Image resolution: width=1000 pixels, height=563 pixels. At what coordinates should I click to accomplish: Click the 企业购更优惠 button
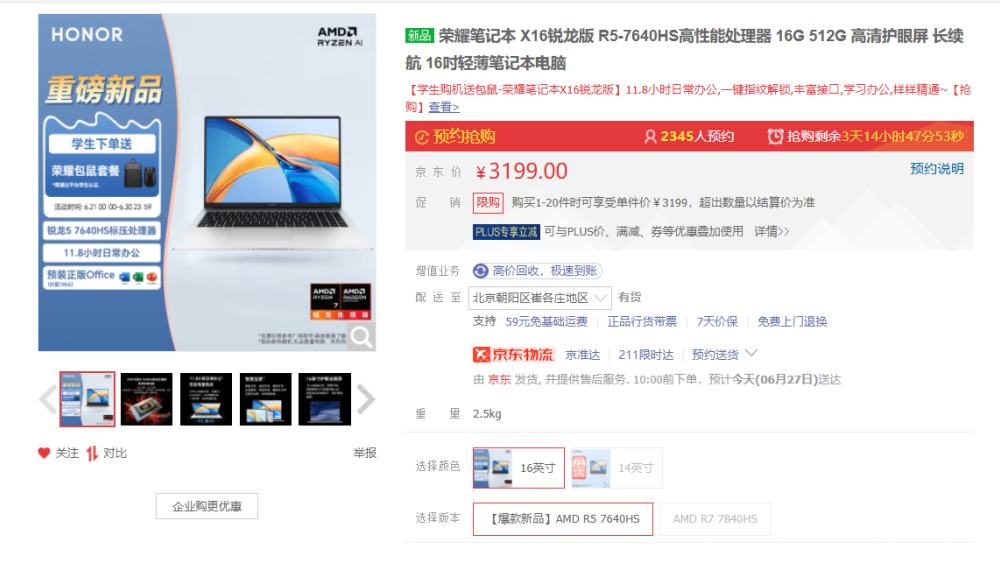coord(207,506)
